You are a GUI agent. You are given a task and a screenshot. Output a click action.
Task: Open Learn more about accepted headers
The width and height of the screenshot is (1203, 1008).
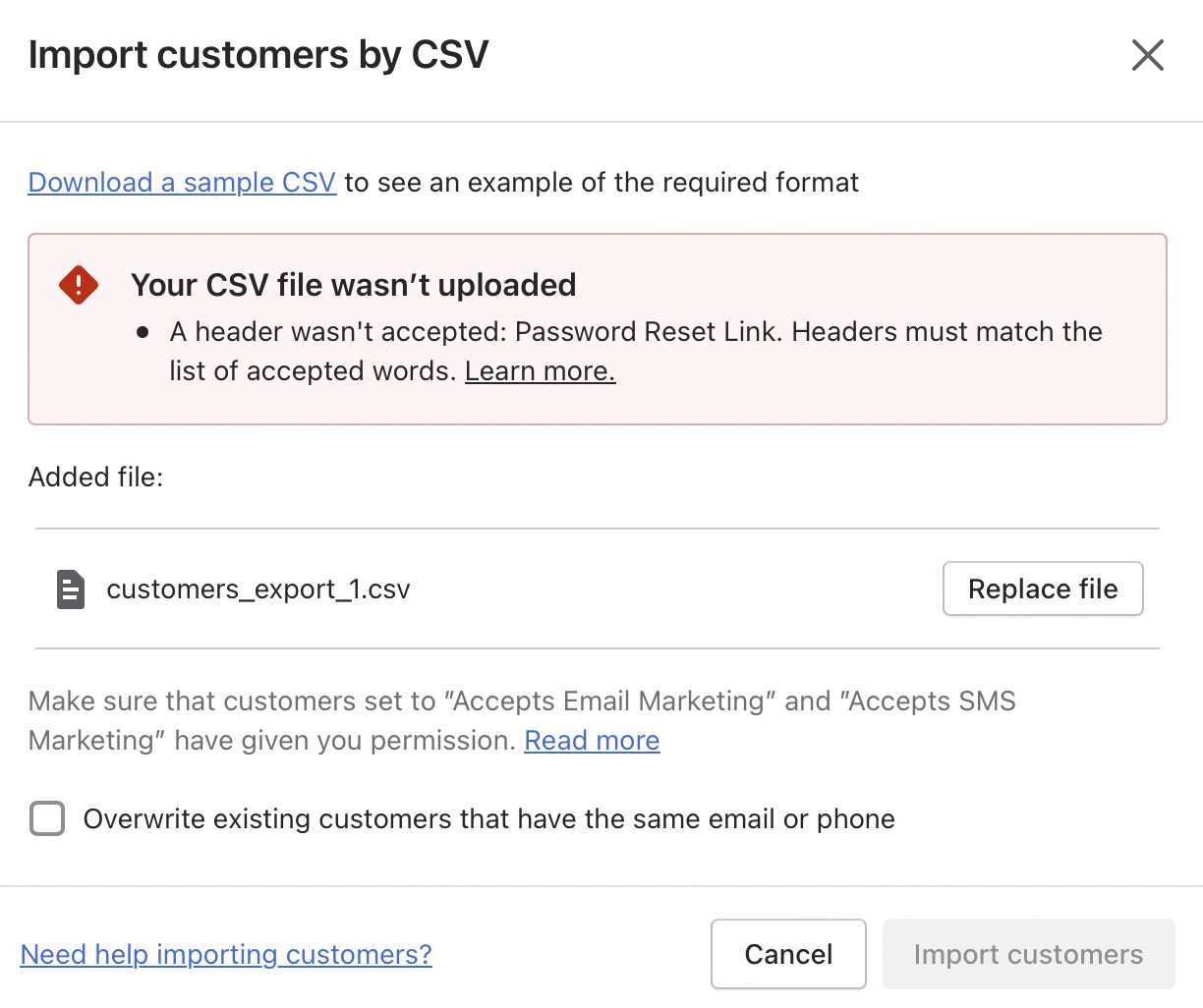(540, 371)
